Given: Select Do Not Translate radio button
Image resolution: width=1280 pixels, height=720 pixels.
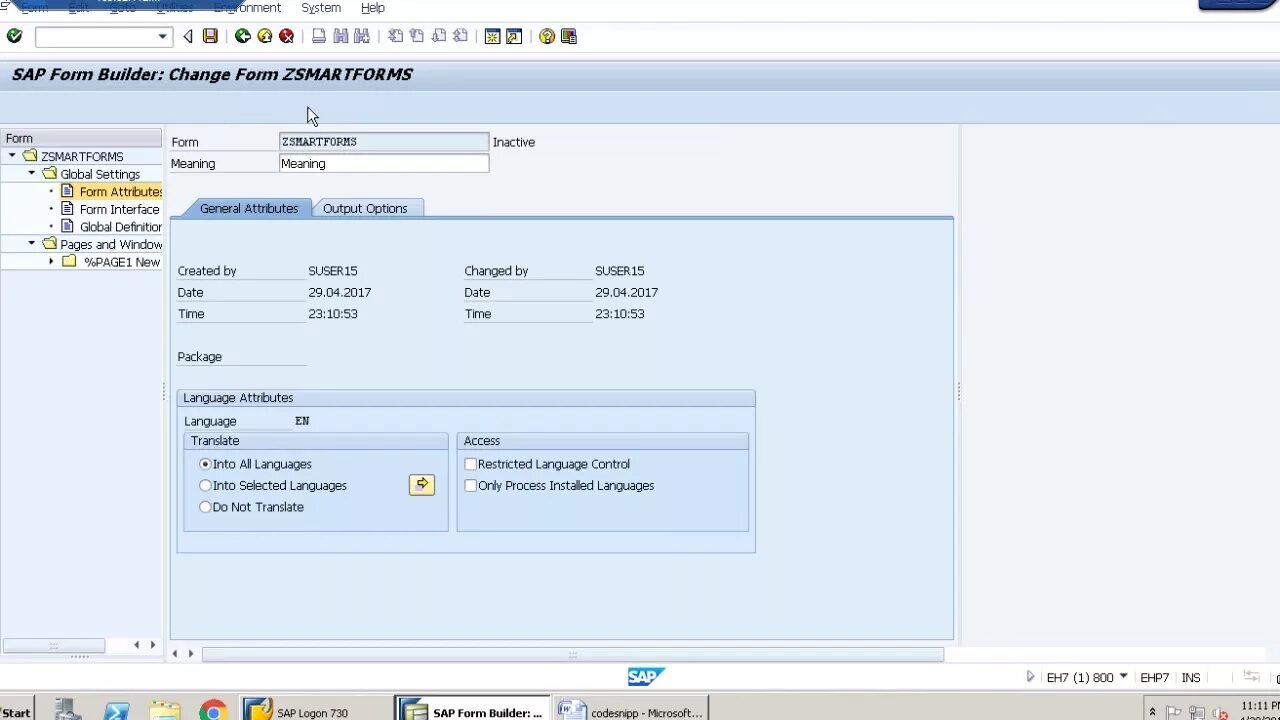Looking at the screenshot, I should click(205, 507).
